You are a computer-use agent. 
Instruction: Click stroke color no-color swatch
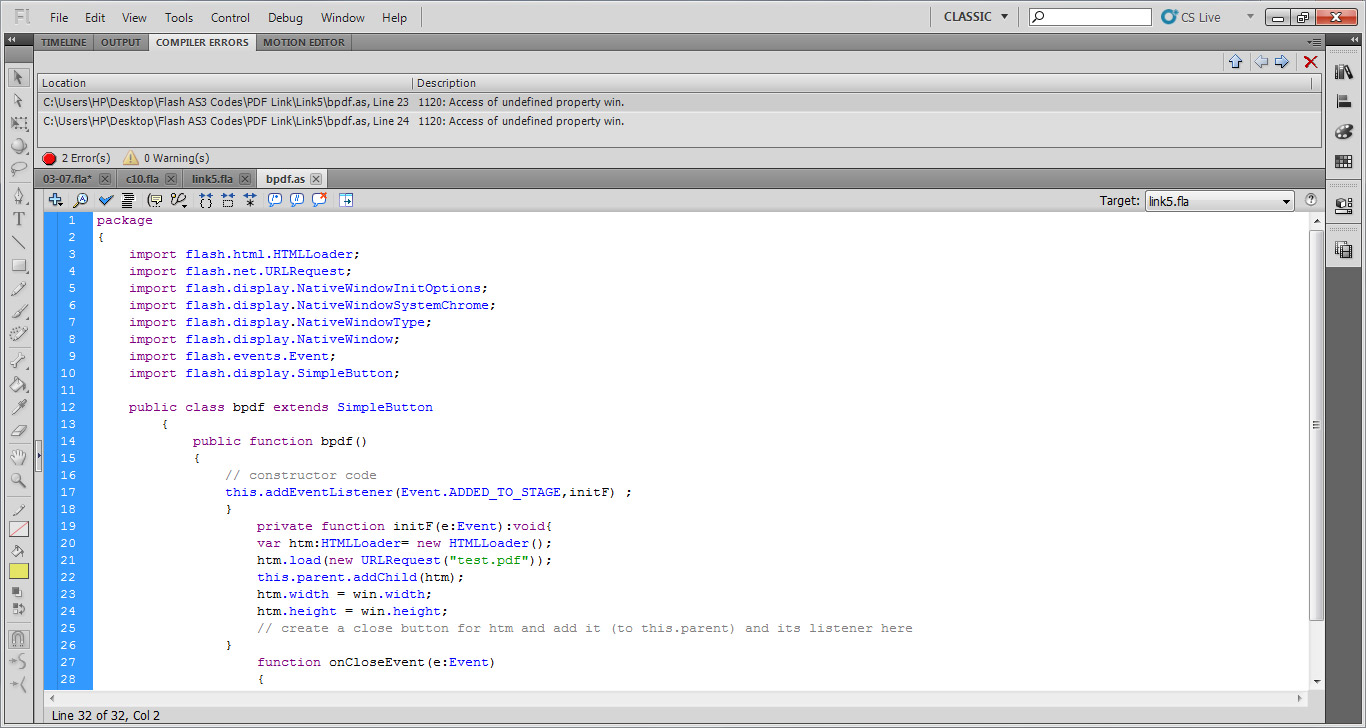(18, 529)
